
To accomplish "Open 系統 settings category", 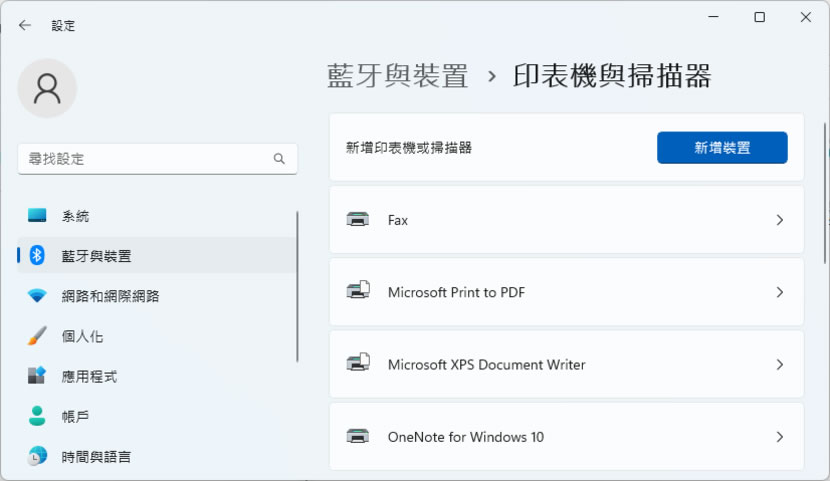I will click(x=75, y=216).
